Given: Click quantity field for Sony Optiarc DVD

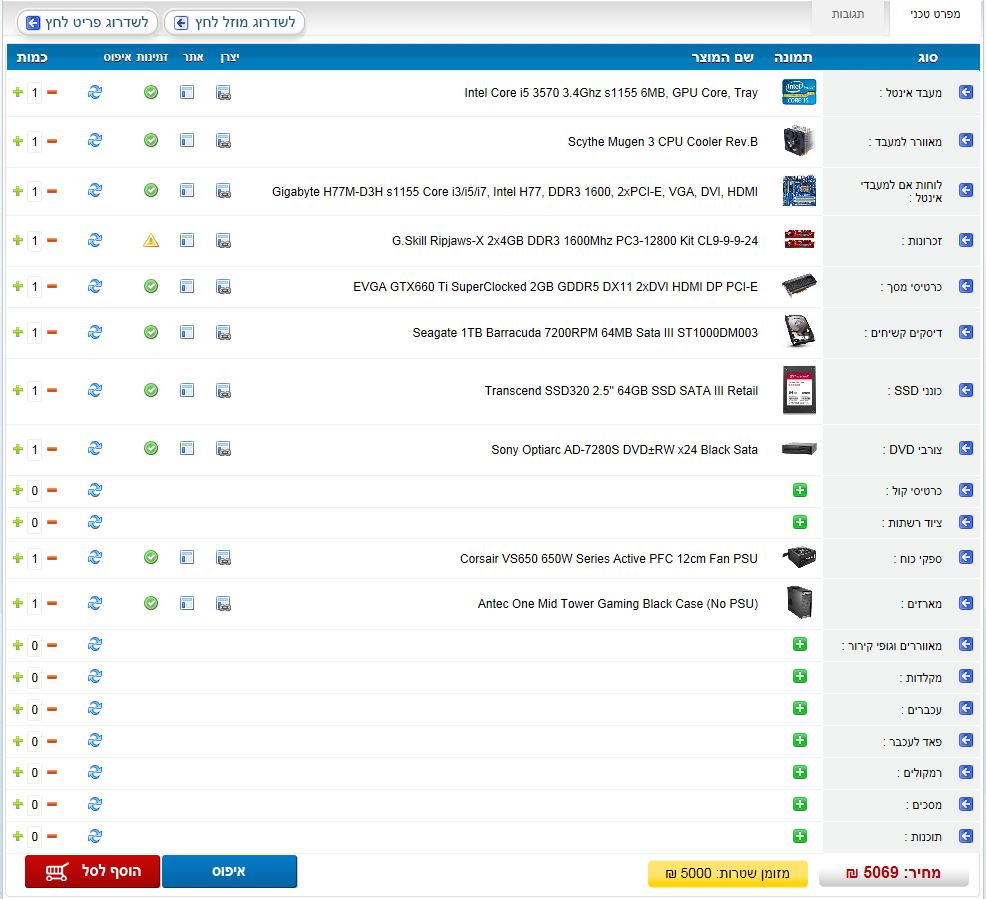Looking at the screenshot, I should [x=34, y=449].
